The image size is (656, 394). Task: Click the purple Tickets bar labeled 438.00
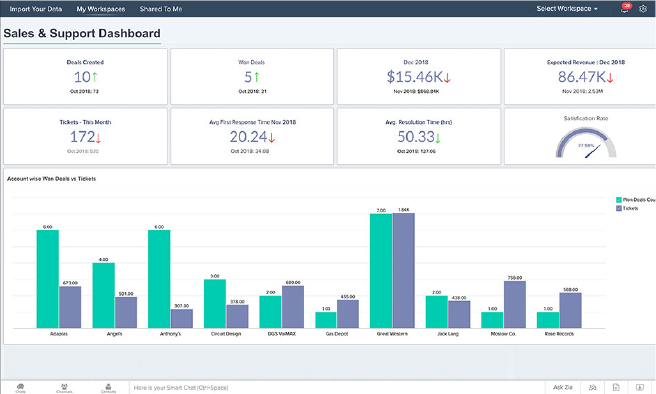click(x=459, y=315)
